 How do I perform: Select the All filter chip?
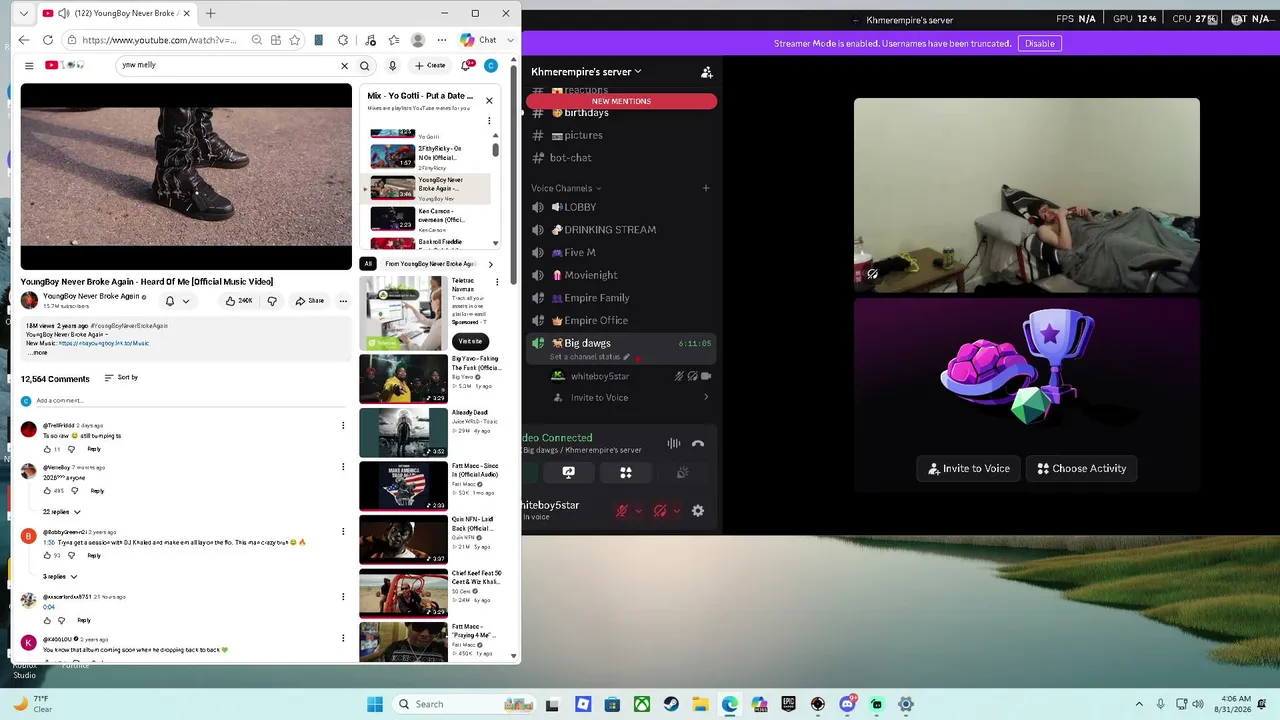368,264
